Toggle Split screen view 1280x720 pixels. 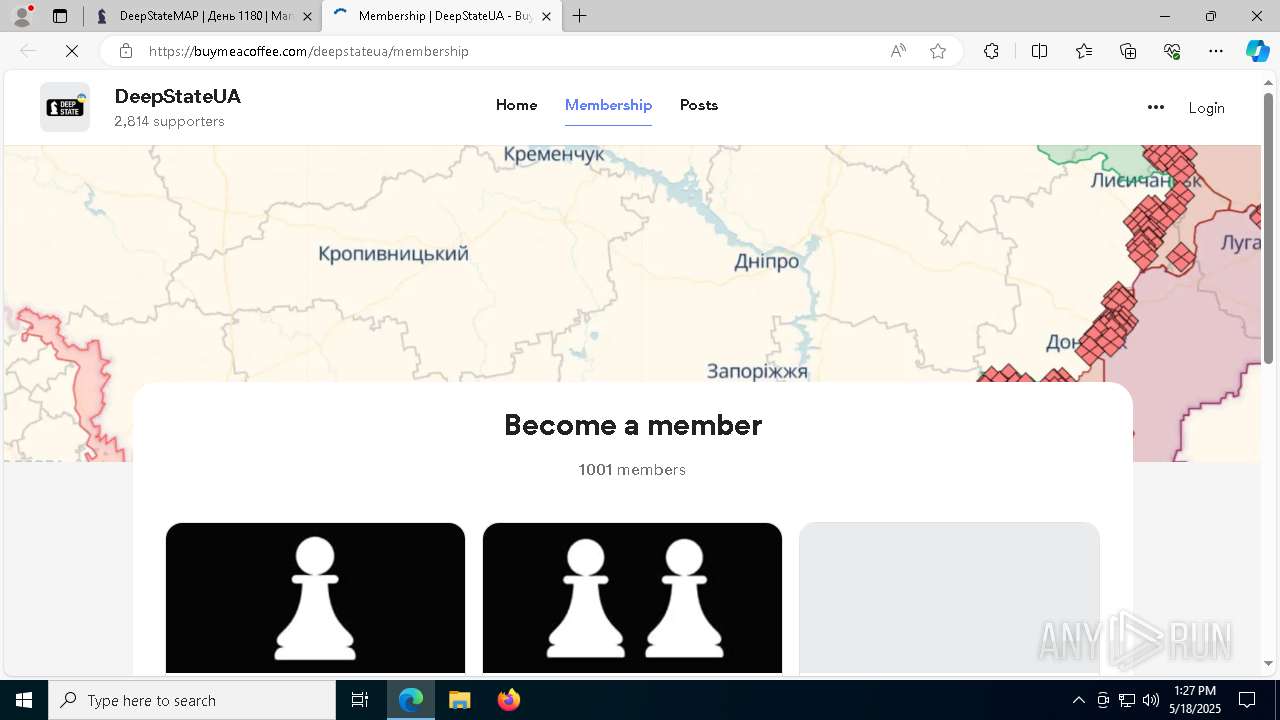[x=1039, y=51]
